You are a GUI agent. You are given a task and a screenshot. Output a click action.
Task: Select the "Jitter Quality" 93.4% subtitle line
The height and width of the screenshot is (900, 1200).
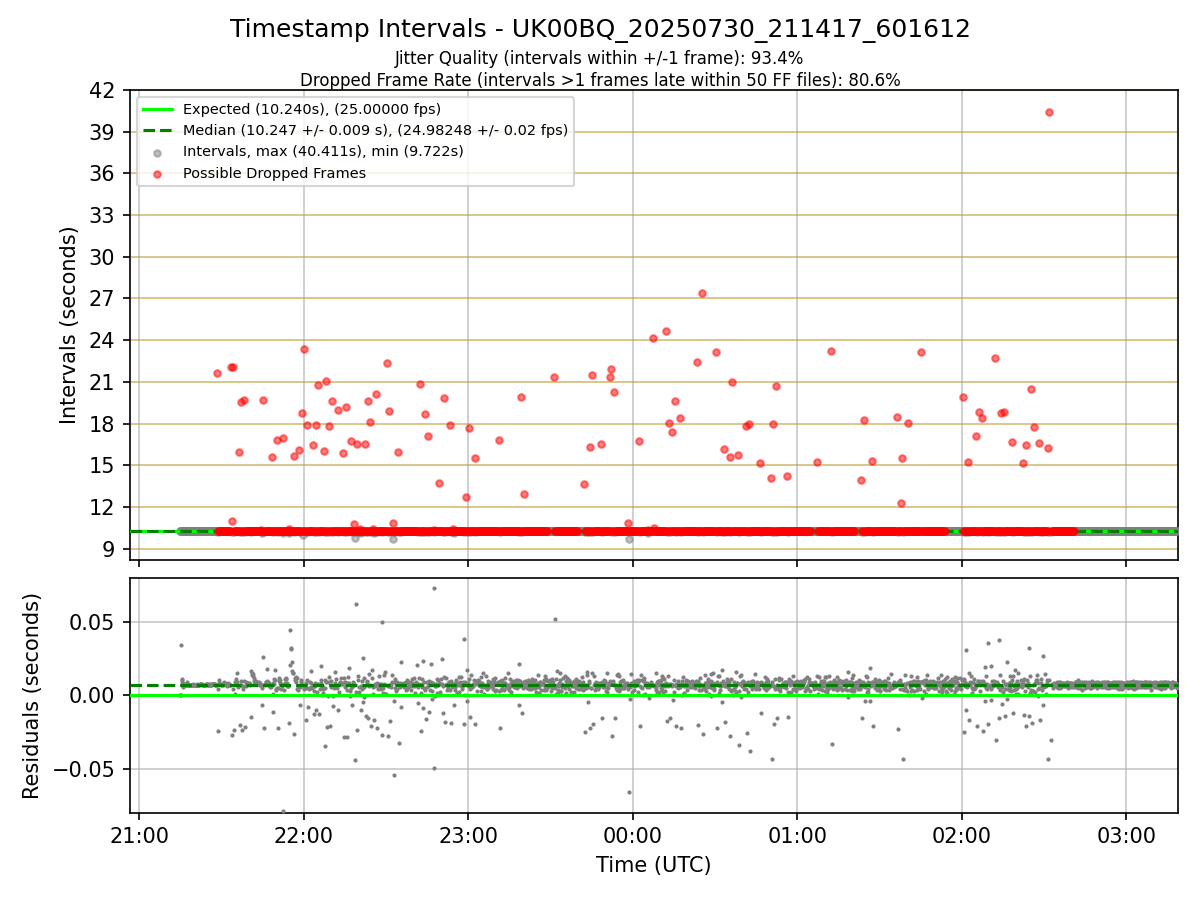tap(599, 59)
